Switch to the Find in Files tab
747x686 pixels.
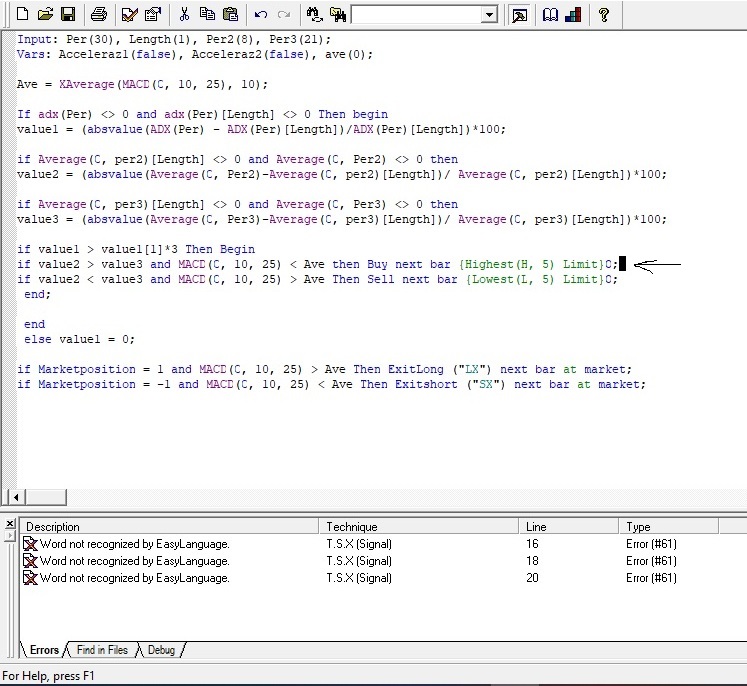102,650
